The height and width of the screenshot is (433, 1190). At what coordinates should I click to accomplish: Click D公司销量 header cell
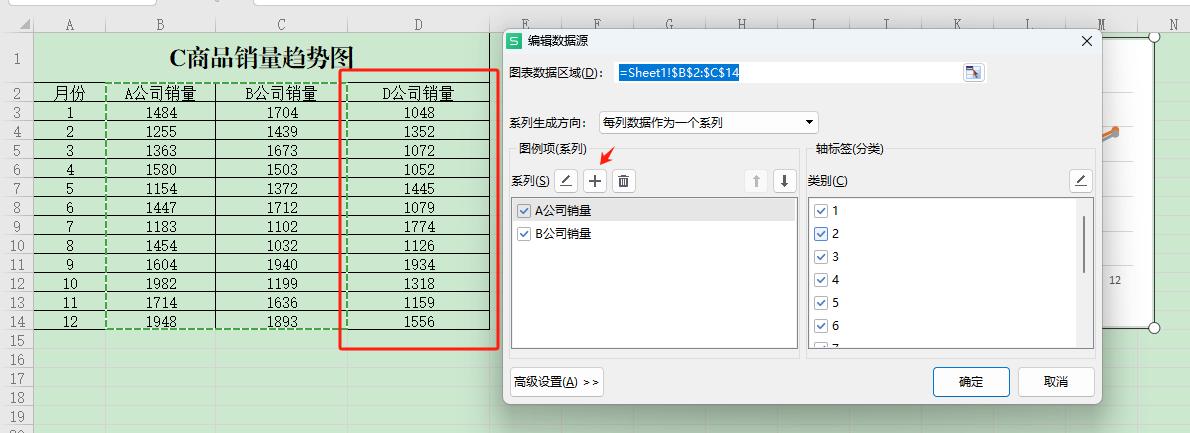coord(418,93)
